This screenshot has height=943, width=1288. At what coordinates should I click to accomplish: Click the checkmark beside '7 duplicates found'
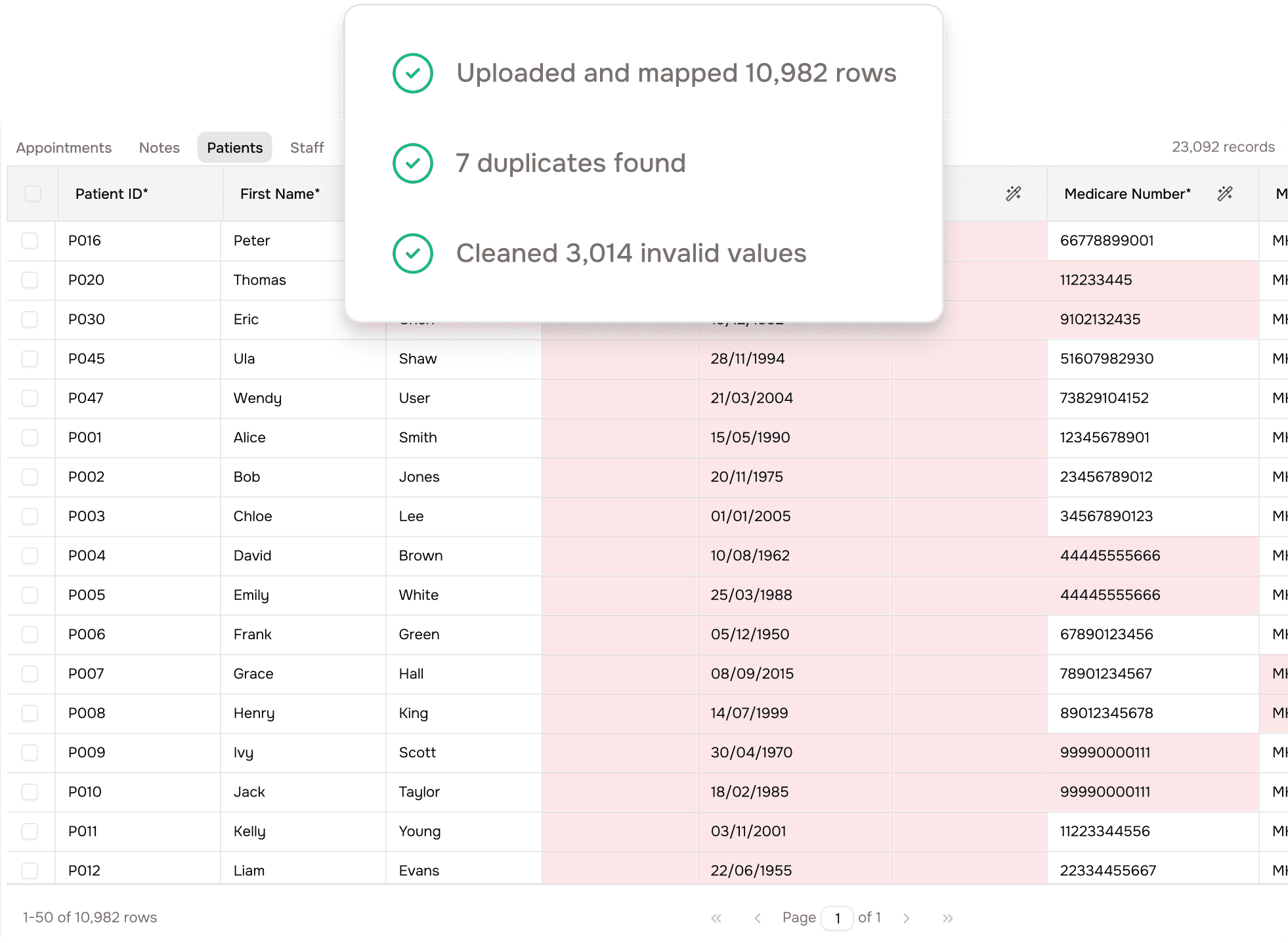coord(413,163)
